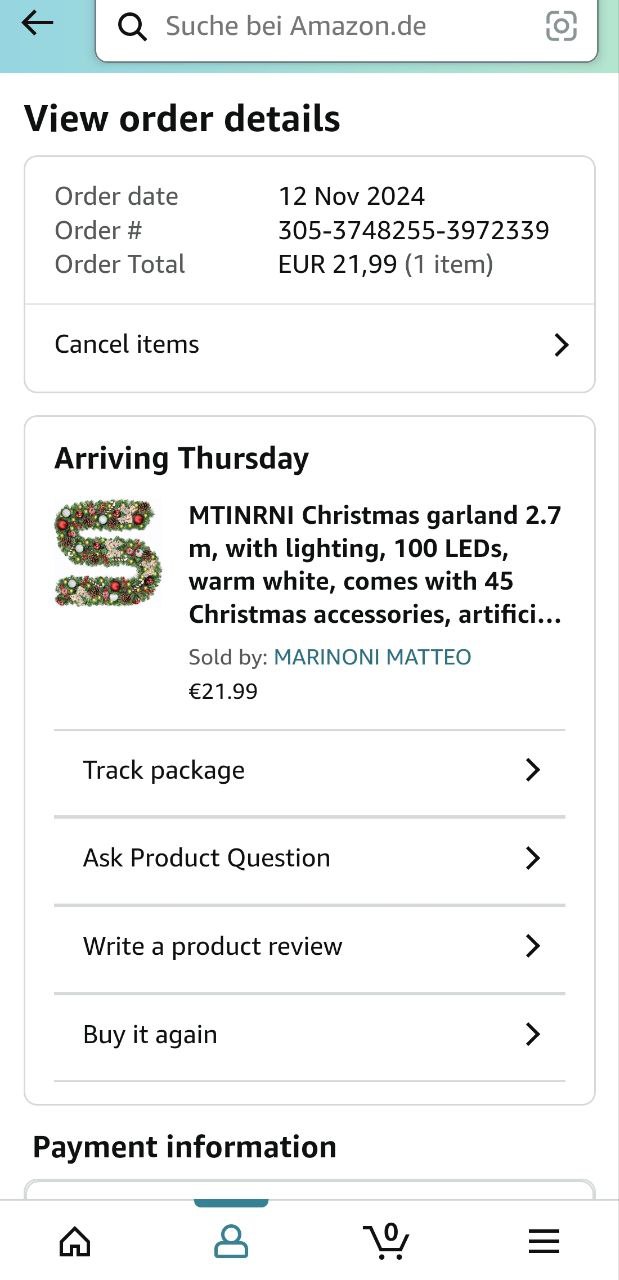The width and height of the screenshot is (619, 1280).
Task: Tap the Buy it again chevron
Action: point(533,1034)
